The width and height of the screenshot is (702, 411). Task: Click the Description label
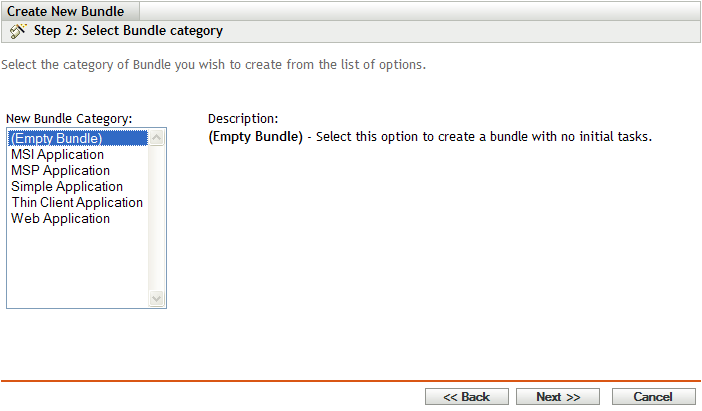pyautogui.click(x=243, y=119)
